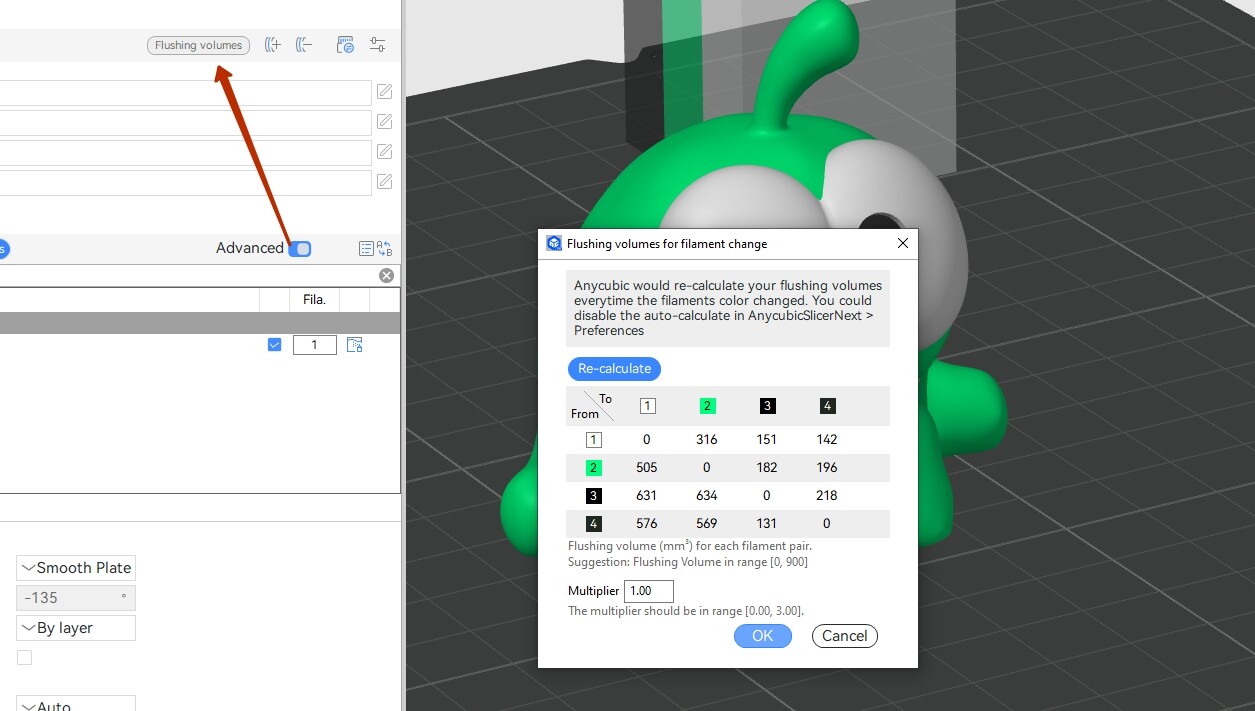Click object settings icon next to Fila. value

pos(354,345)
